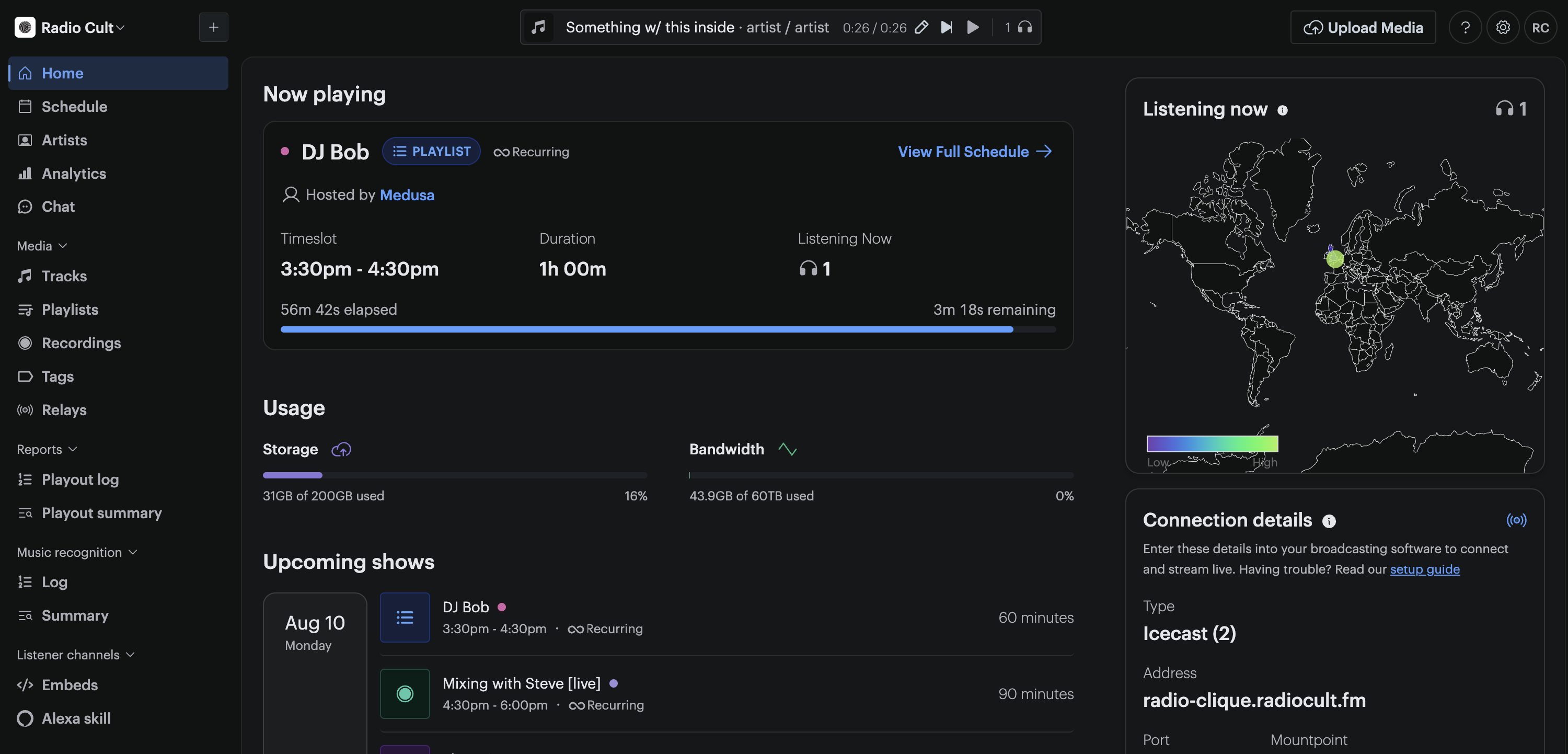Click the Radio Cult logo icon

point(25,27)
